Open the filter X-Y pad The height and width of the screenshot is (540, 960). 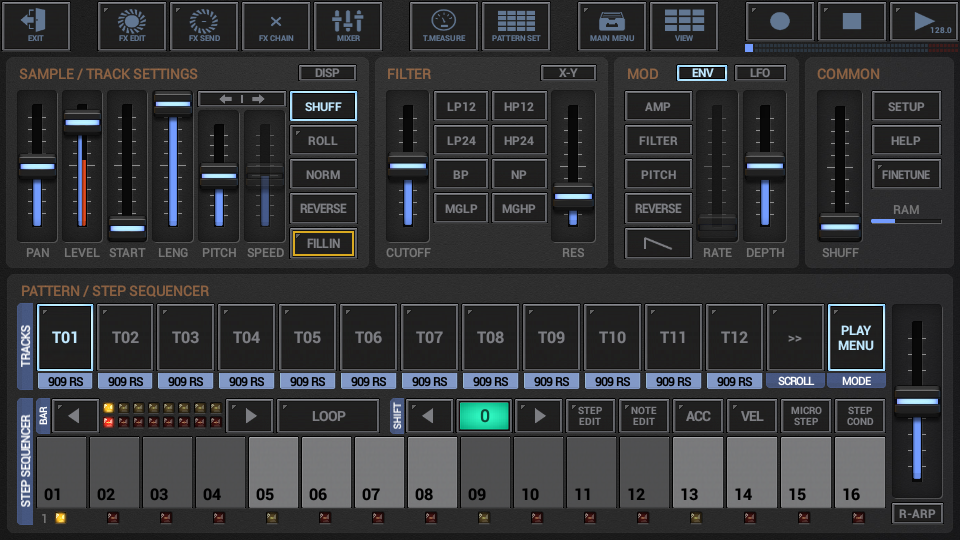pyautogui.click(x=568, y=73)
